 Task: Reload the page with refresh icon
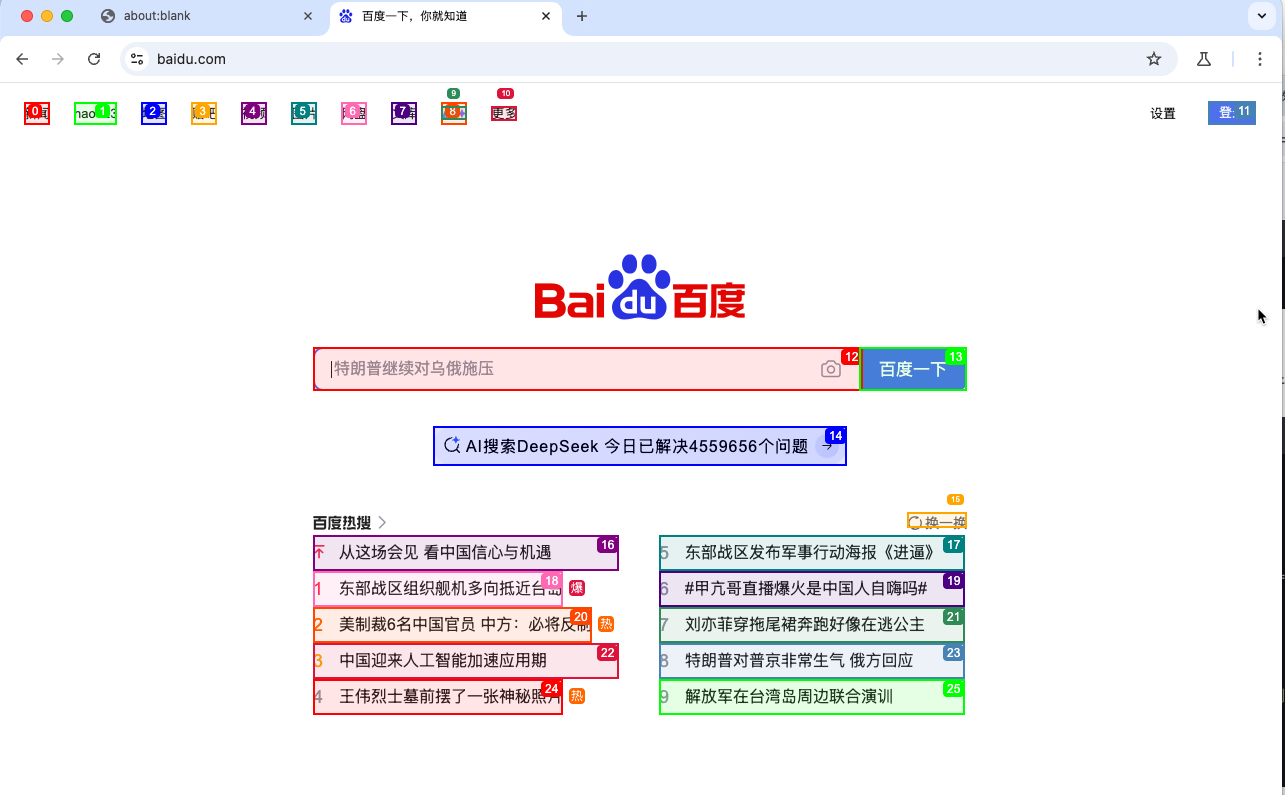click(x=94, y=59)
